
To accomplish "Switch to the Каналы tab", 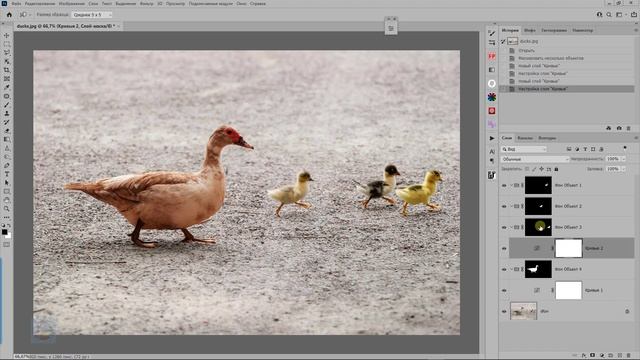I will point(525,138).
